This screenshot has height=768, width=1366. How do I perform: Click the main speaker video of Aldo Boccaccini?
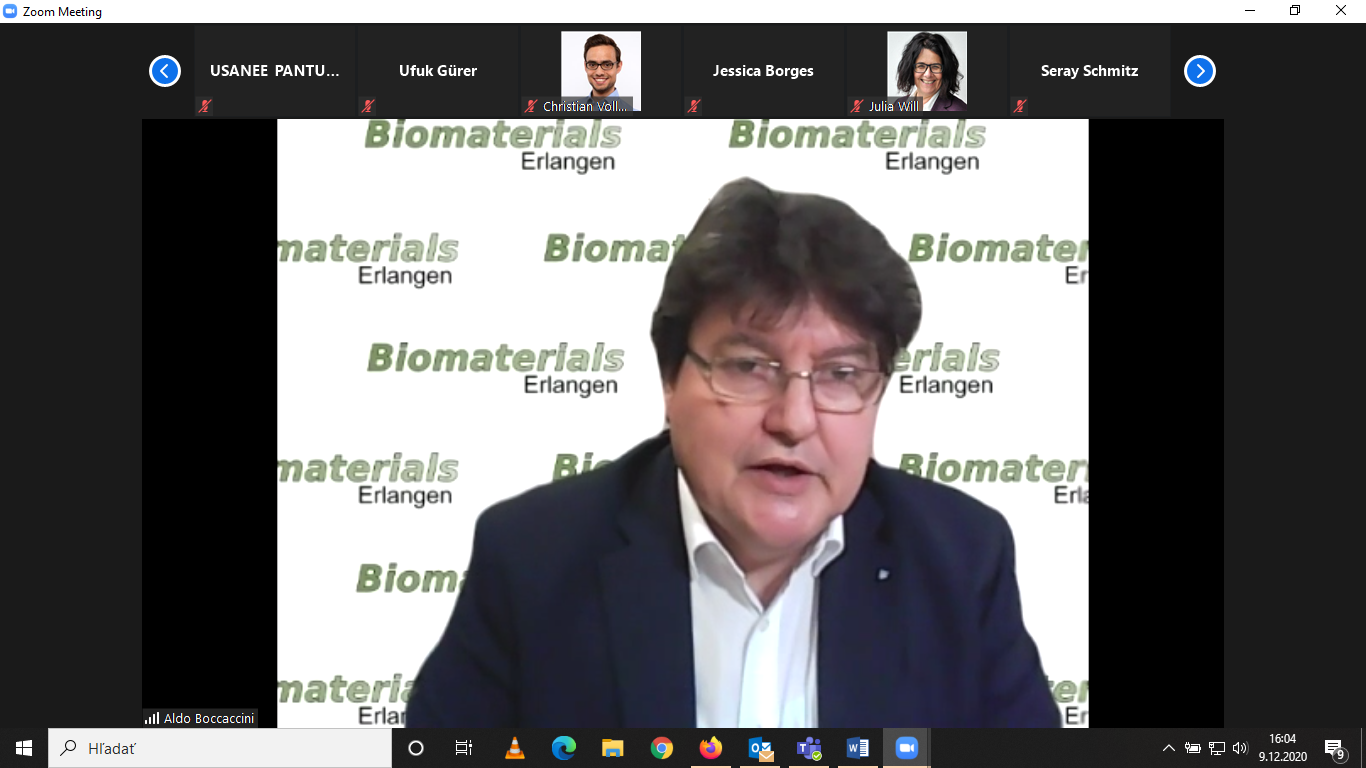coord(683,423)
